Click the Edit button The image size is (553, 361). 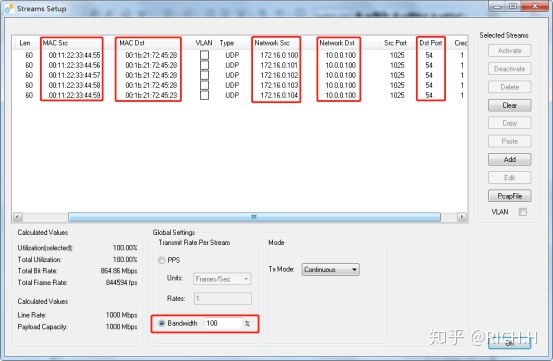click(510, 178)
